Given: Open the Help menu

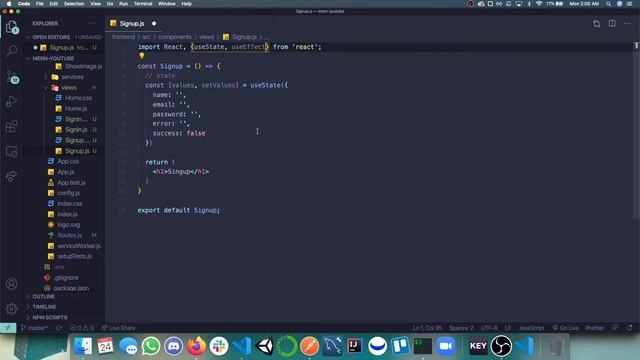Looking at the screenshot, I should 187,4.
